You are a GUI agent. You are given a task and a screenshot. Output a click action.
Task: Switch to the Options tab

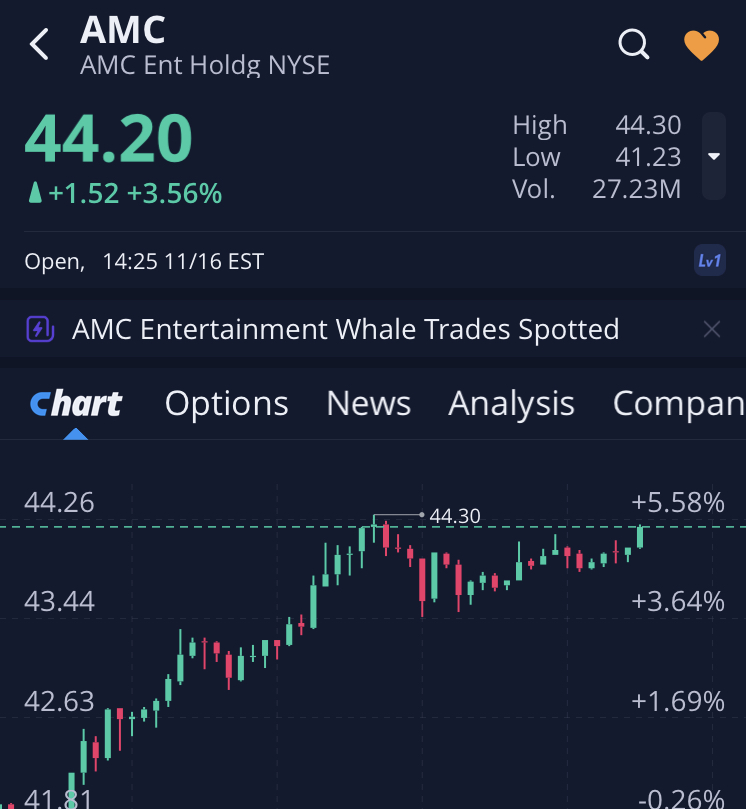(x=226, y=403)
